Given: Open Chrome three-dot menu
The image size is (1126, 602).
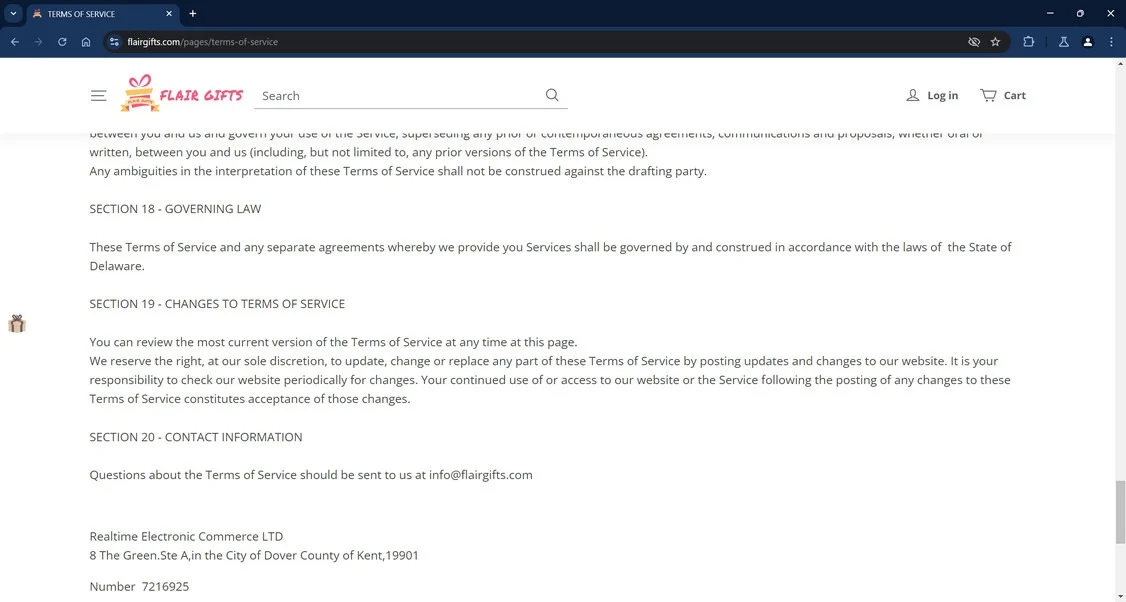Looking at the screenshot, I should coord(1111,42).
